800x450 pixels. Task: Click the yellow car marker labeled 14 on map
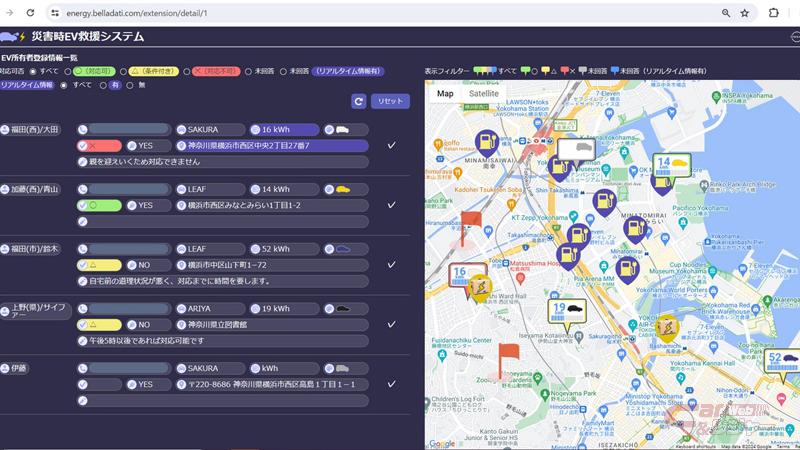tap(672, 167)
